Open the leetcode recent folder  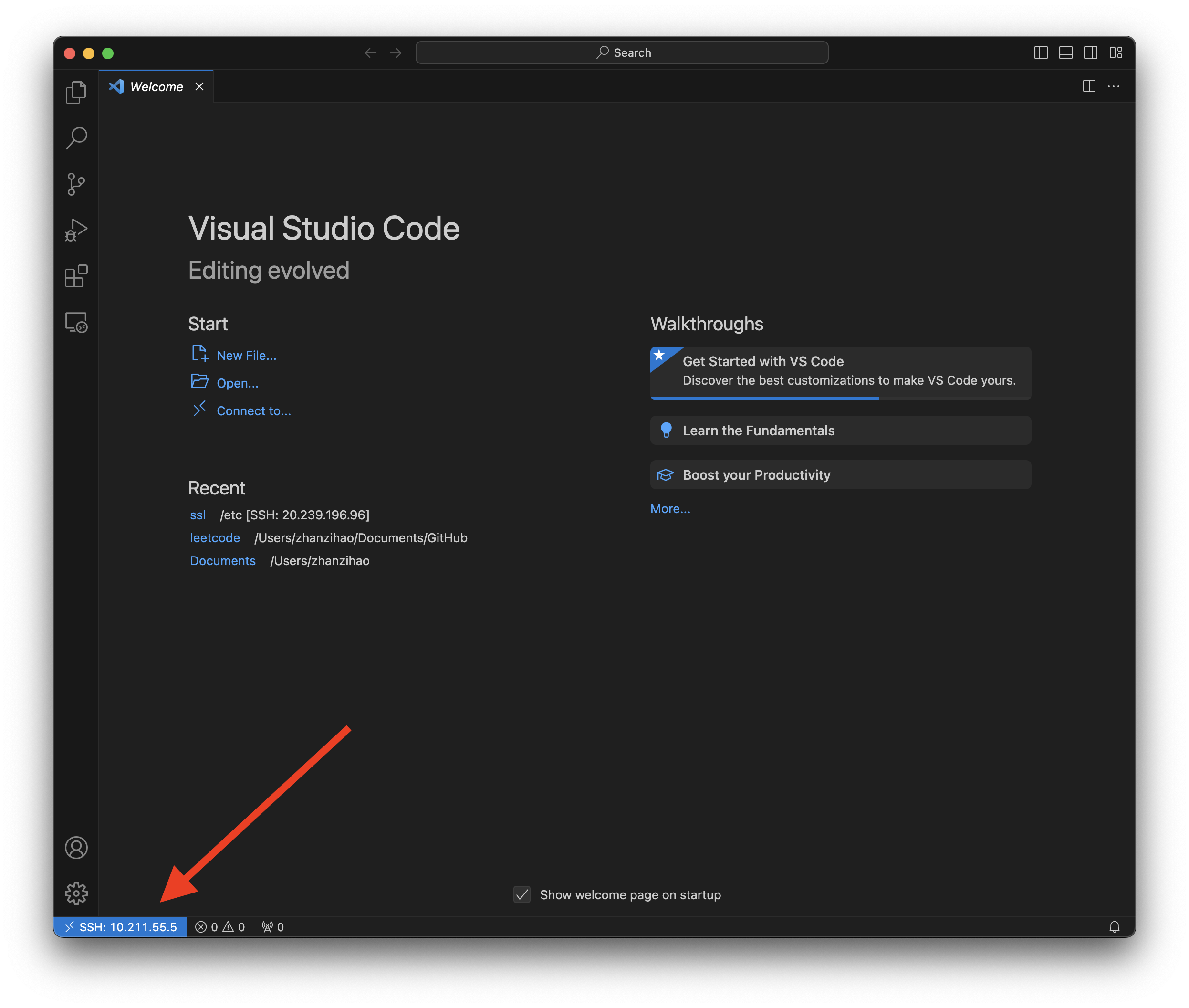[215, 538]
